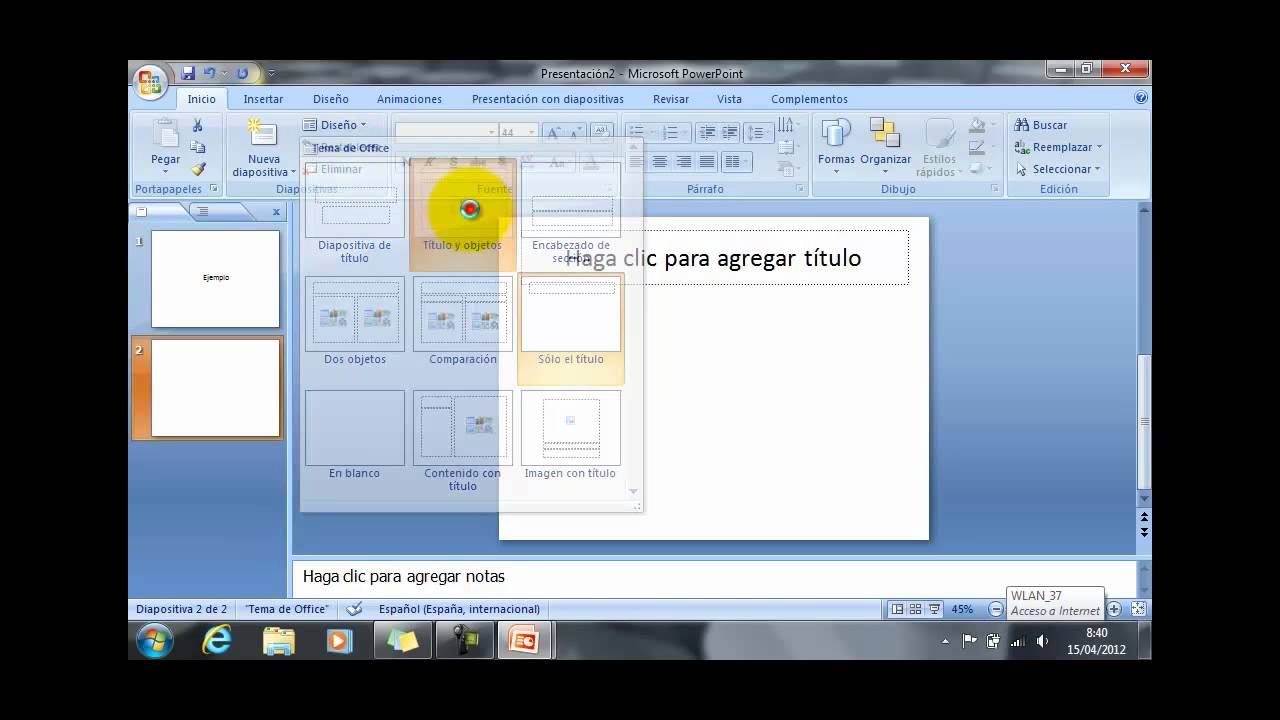
Task: Open Windows Explorer folder on taskbar
Action: (279, 640)
